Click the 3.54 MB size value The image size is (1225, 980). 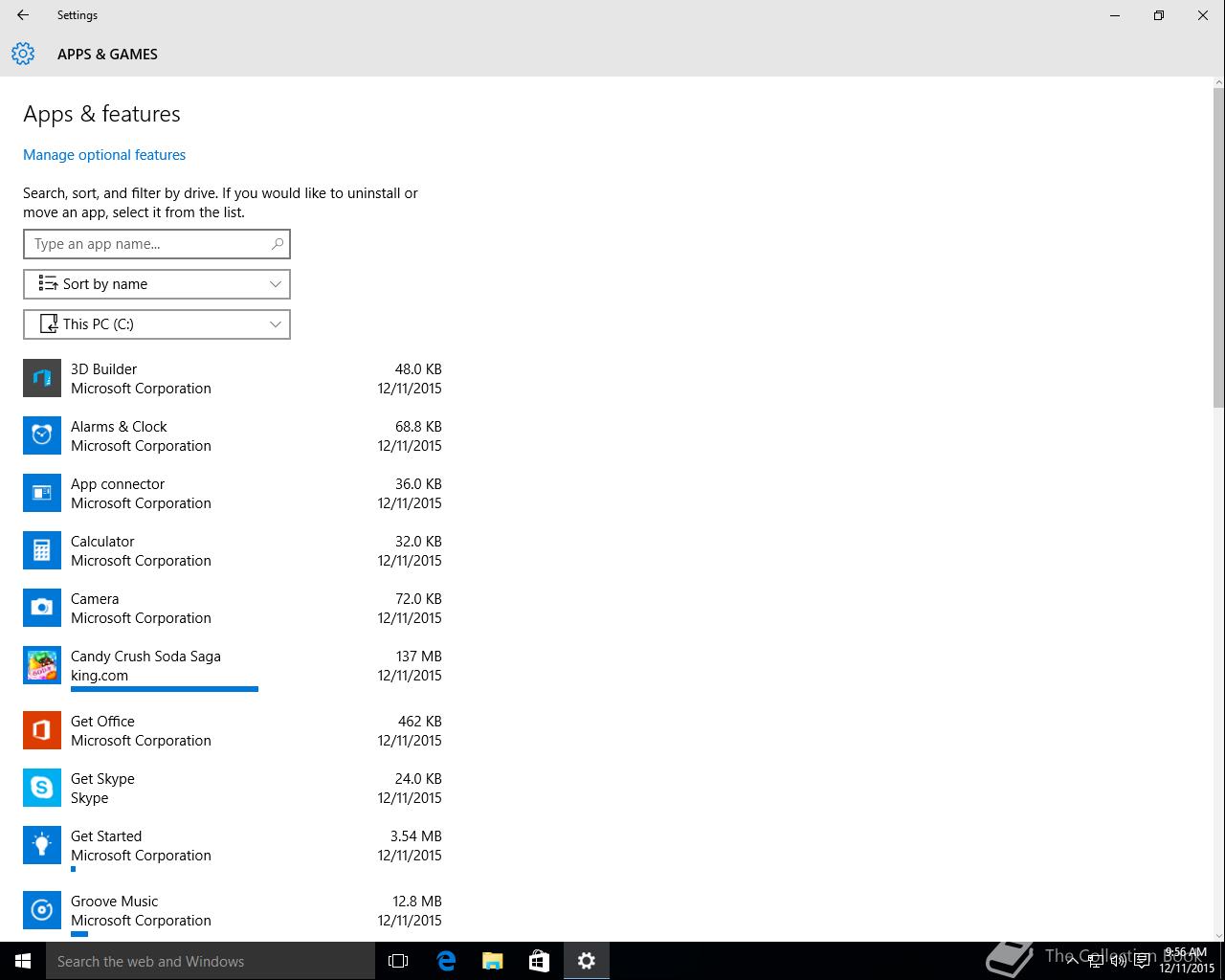416,836
